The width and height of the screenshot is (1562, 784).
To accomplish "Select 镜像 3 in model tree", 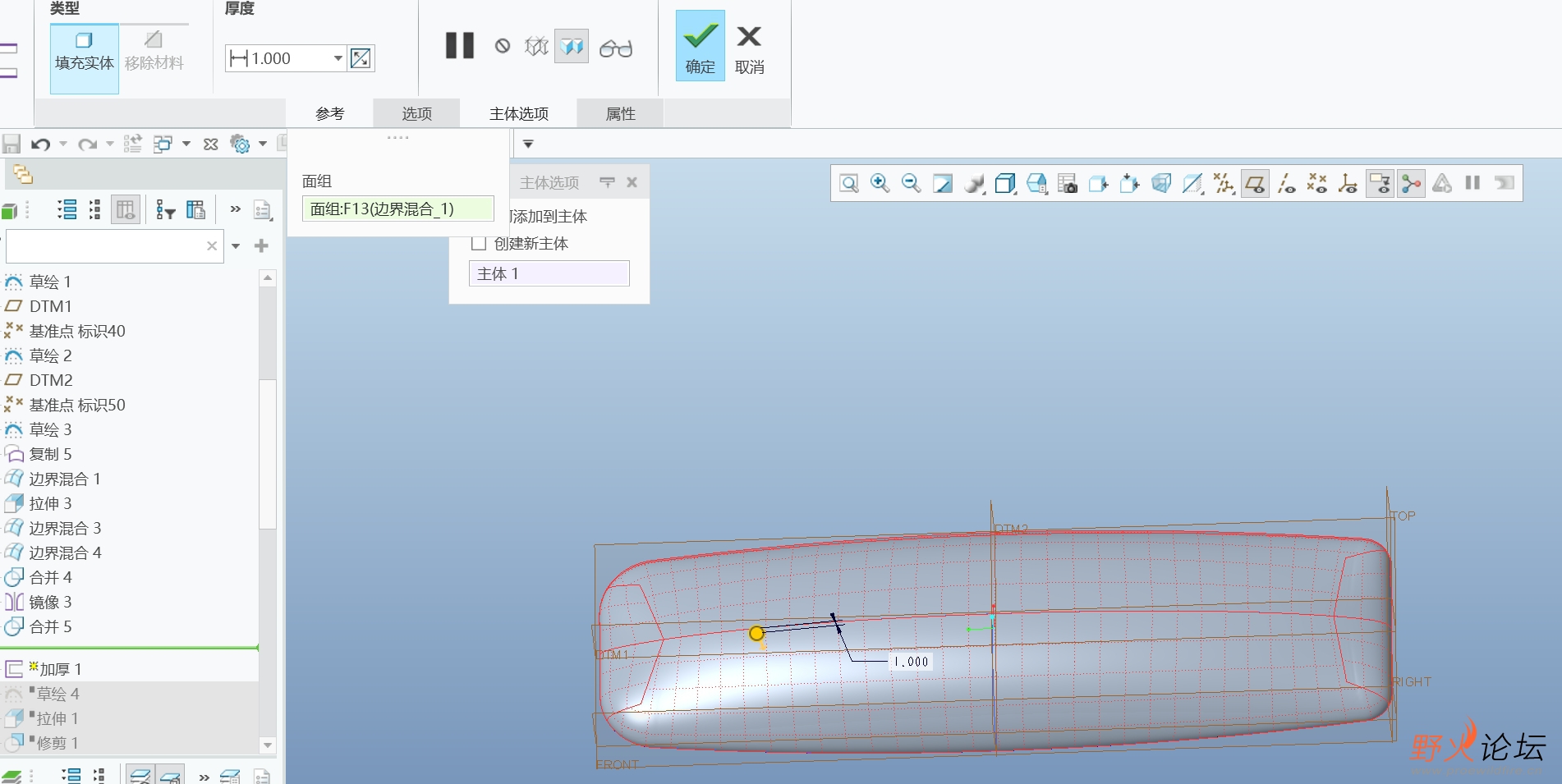I will coord(50,602).
